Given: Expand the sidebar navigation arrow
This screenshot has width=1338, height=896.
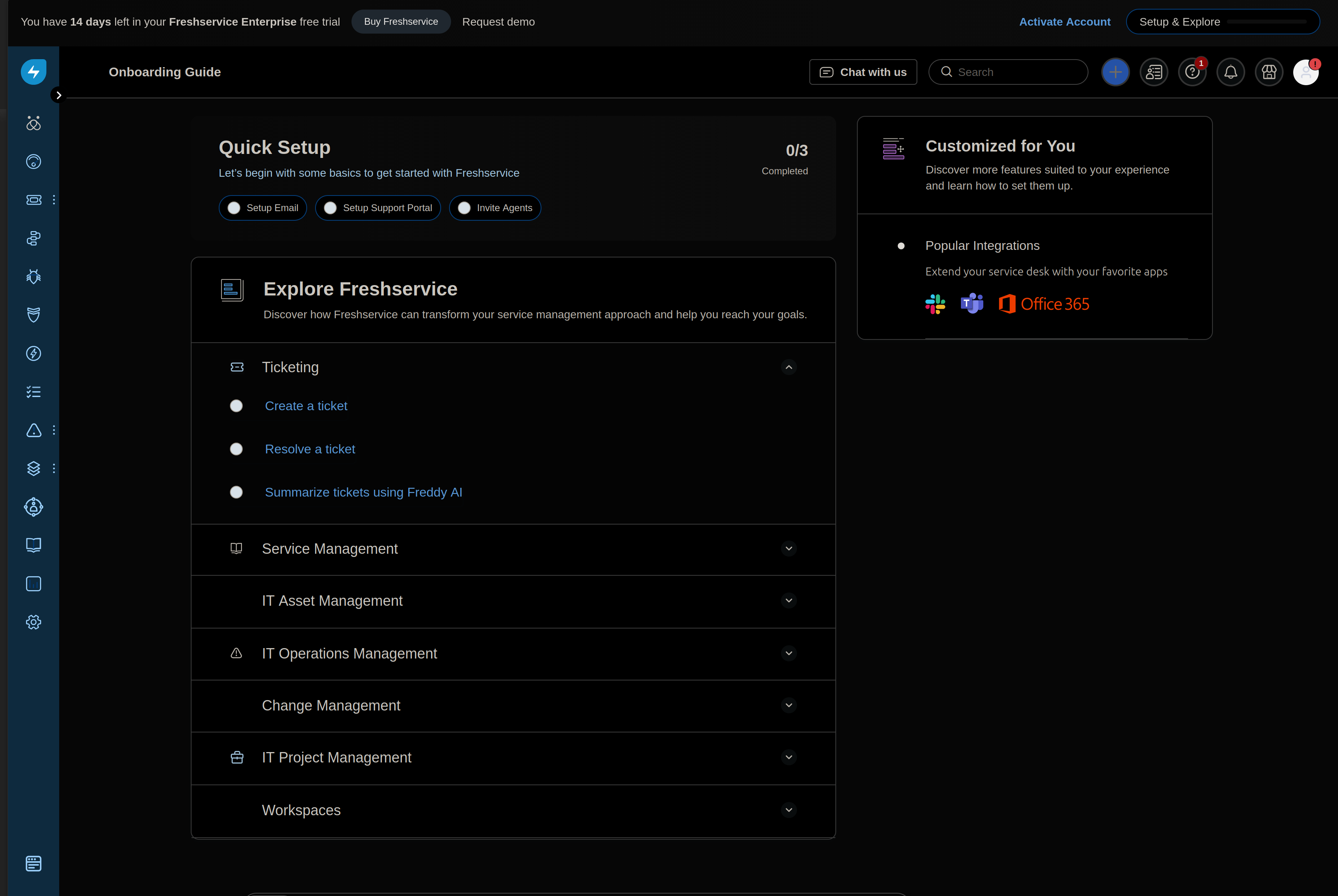Looking at the screenshot, I should (x=58, y=96).
